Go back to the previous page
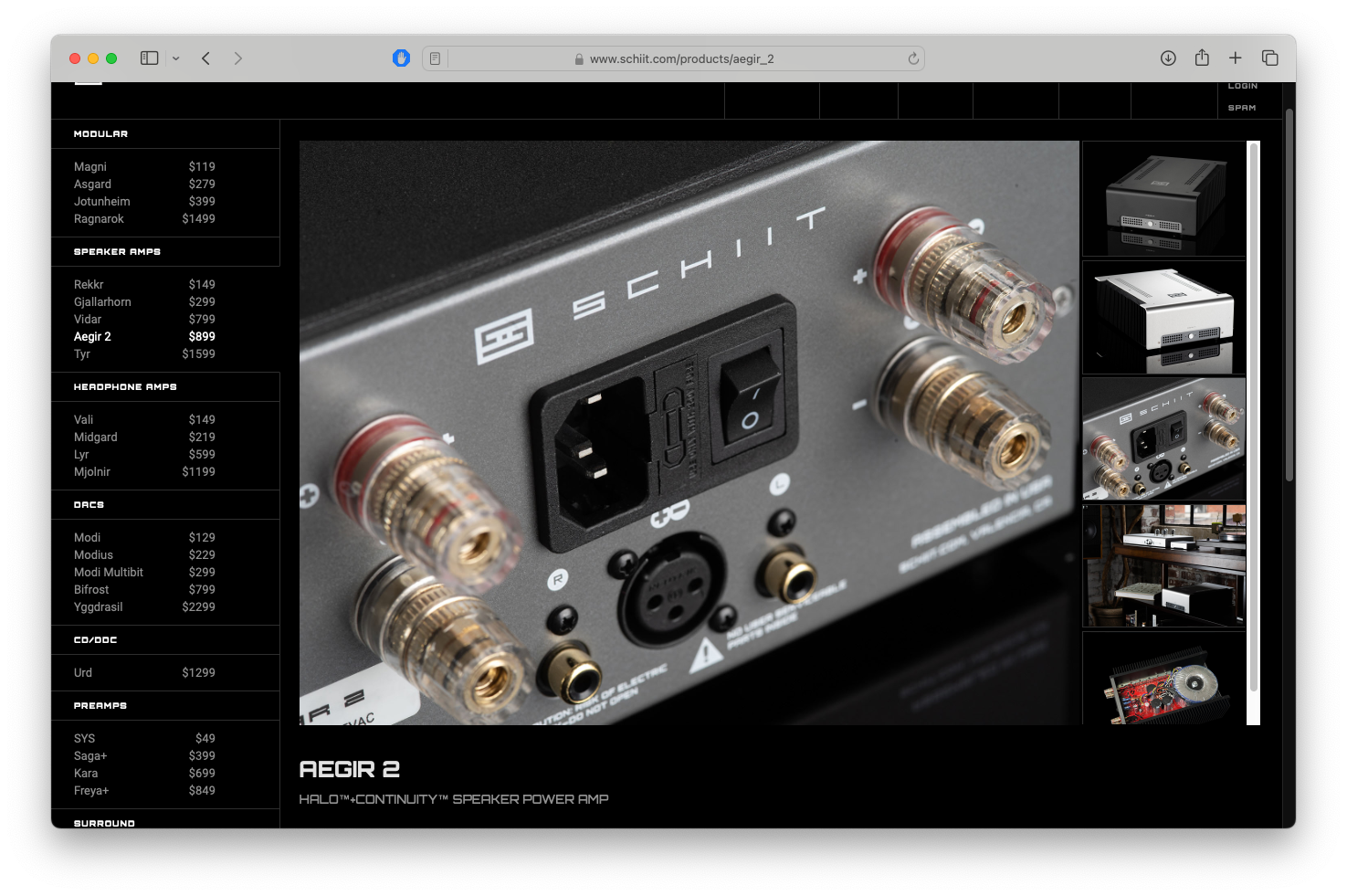Image resolution: width=1347 pixels, height=896 pixels. pos(206,58)
